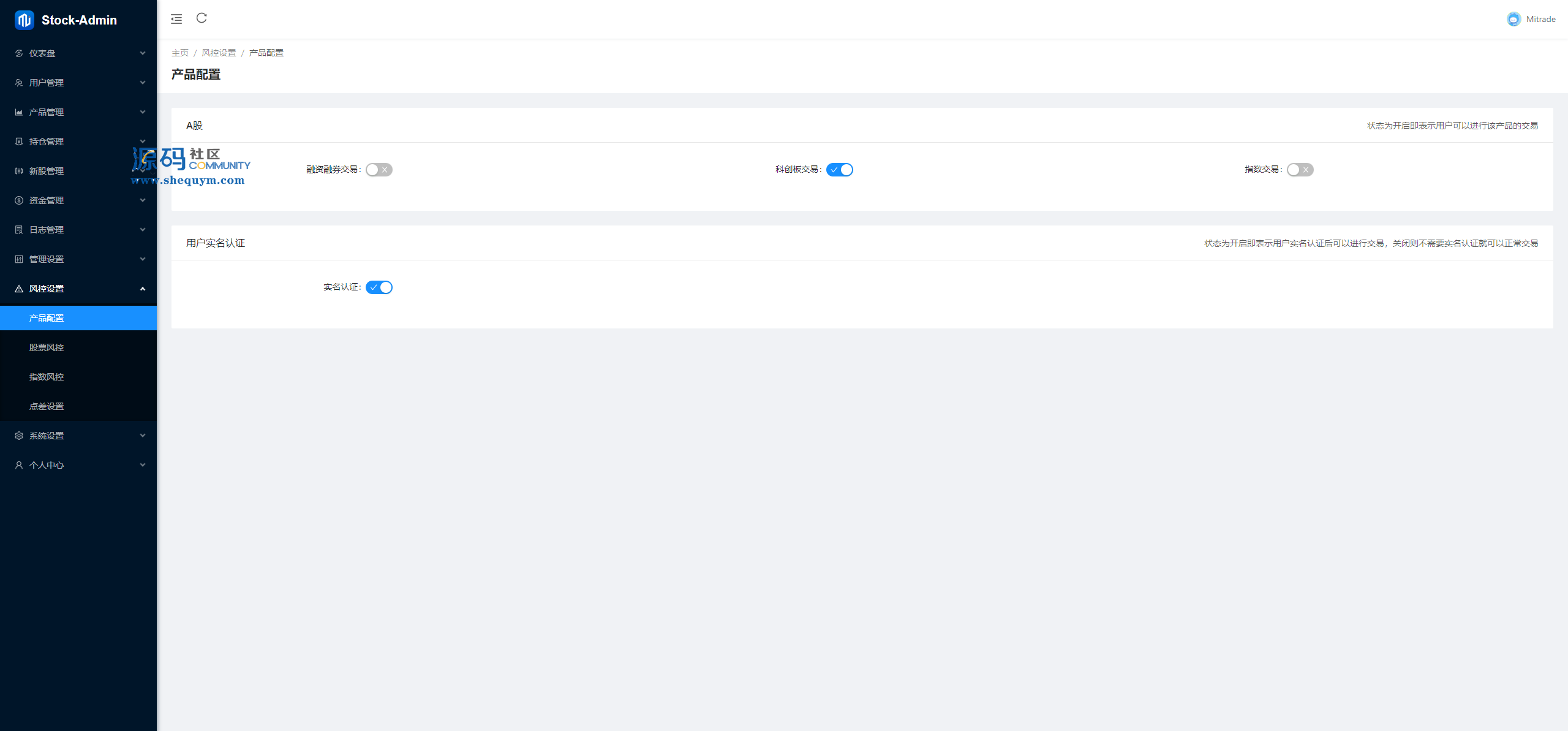Turn off the 实名认证 switch
This screenshot has width=1568, height=731.
[379, 287]
